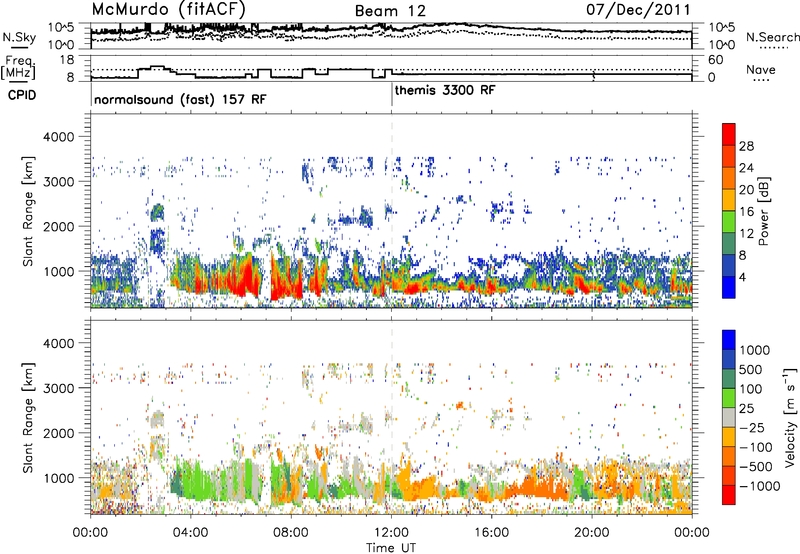This screenshot has height=554, width=800.
Task: Click the 'Power [dB]' color bar title
Action: tap(763, 211)
